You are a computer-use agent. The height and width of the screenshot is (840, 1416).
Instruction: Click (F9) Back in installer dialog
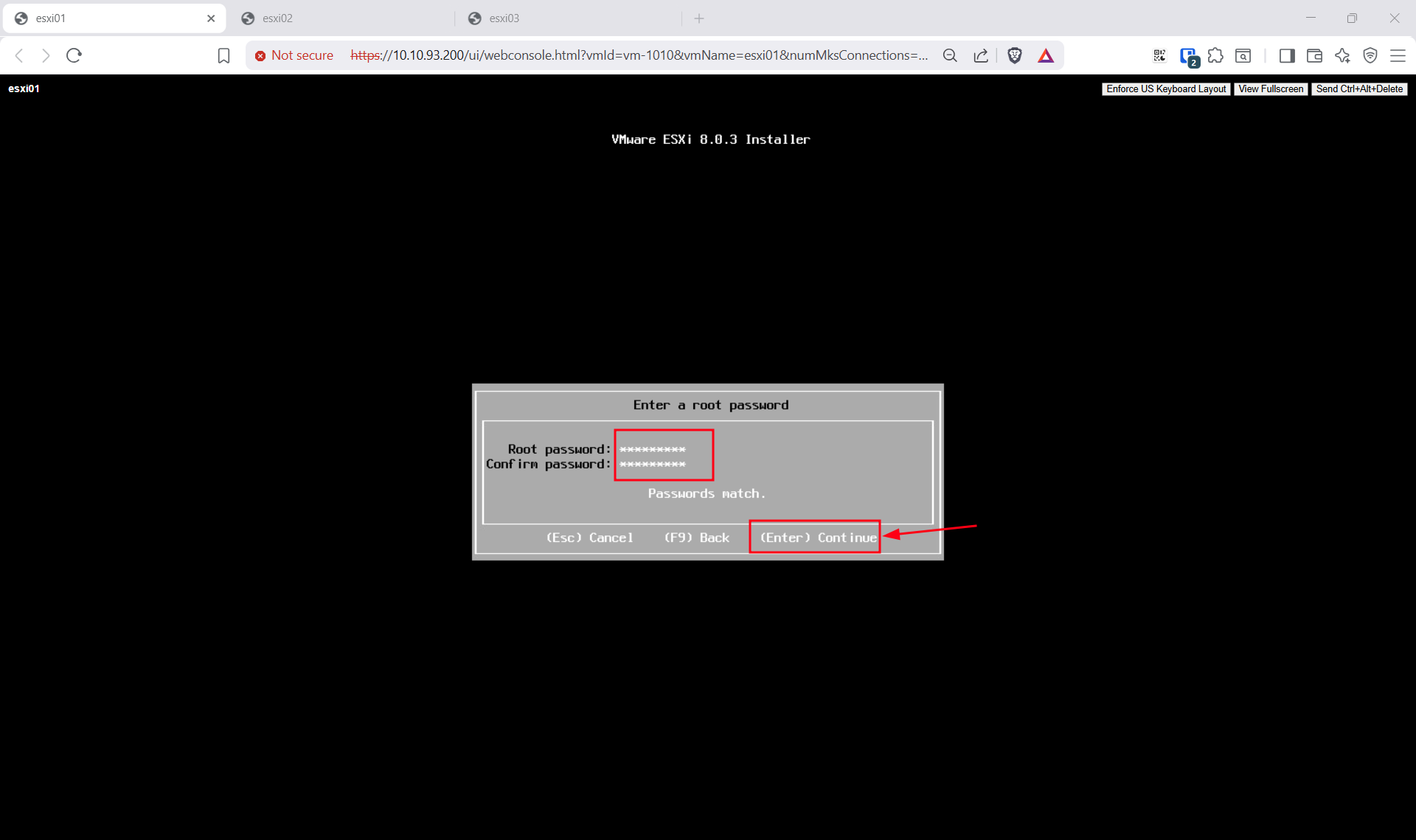click(696, 538)
